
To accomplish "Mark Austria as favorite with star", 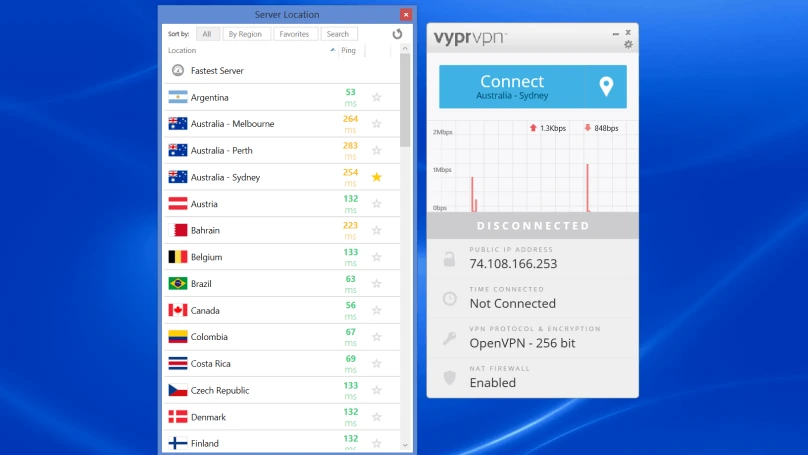I will pyautogui.click(x=377, y=204).
